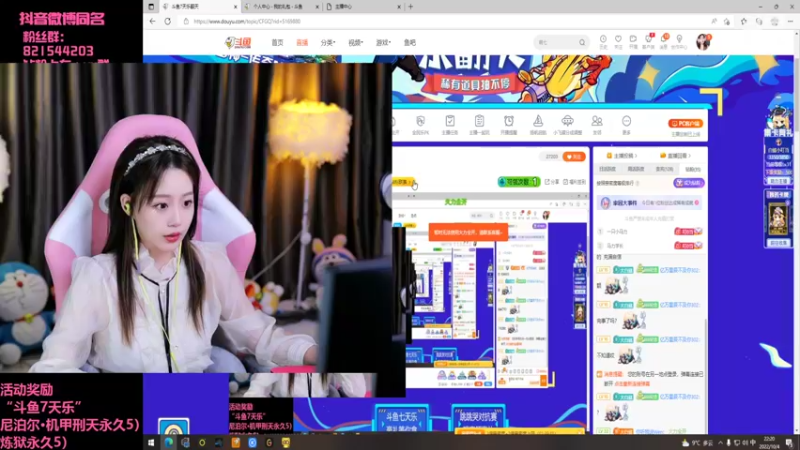Click the user avatar in header
Screen dimensions: 800x450
pyautogui.click(x=703, y=42)
